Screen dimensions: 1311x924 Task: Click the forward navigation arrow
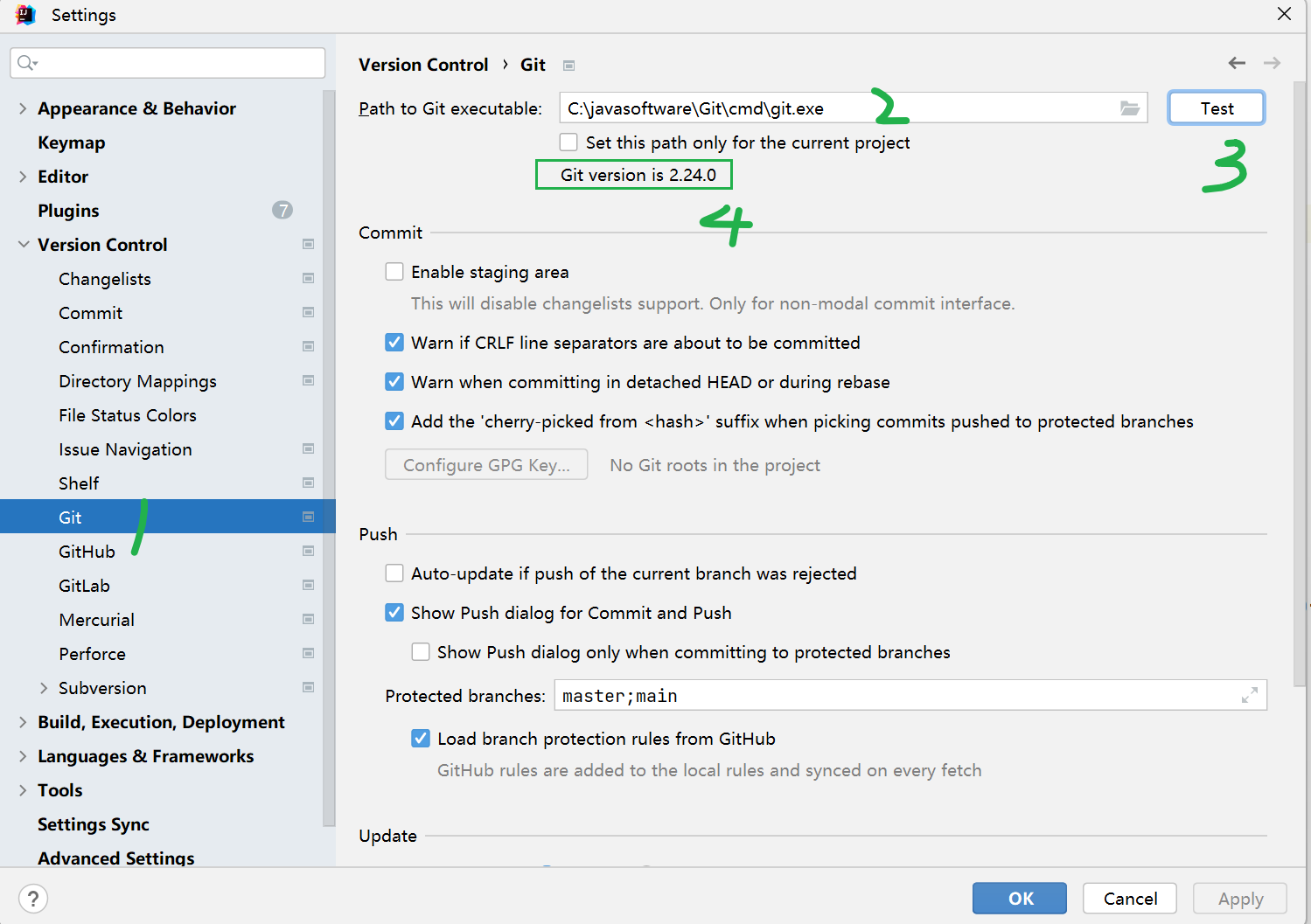coord(1272,63)
